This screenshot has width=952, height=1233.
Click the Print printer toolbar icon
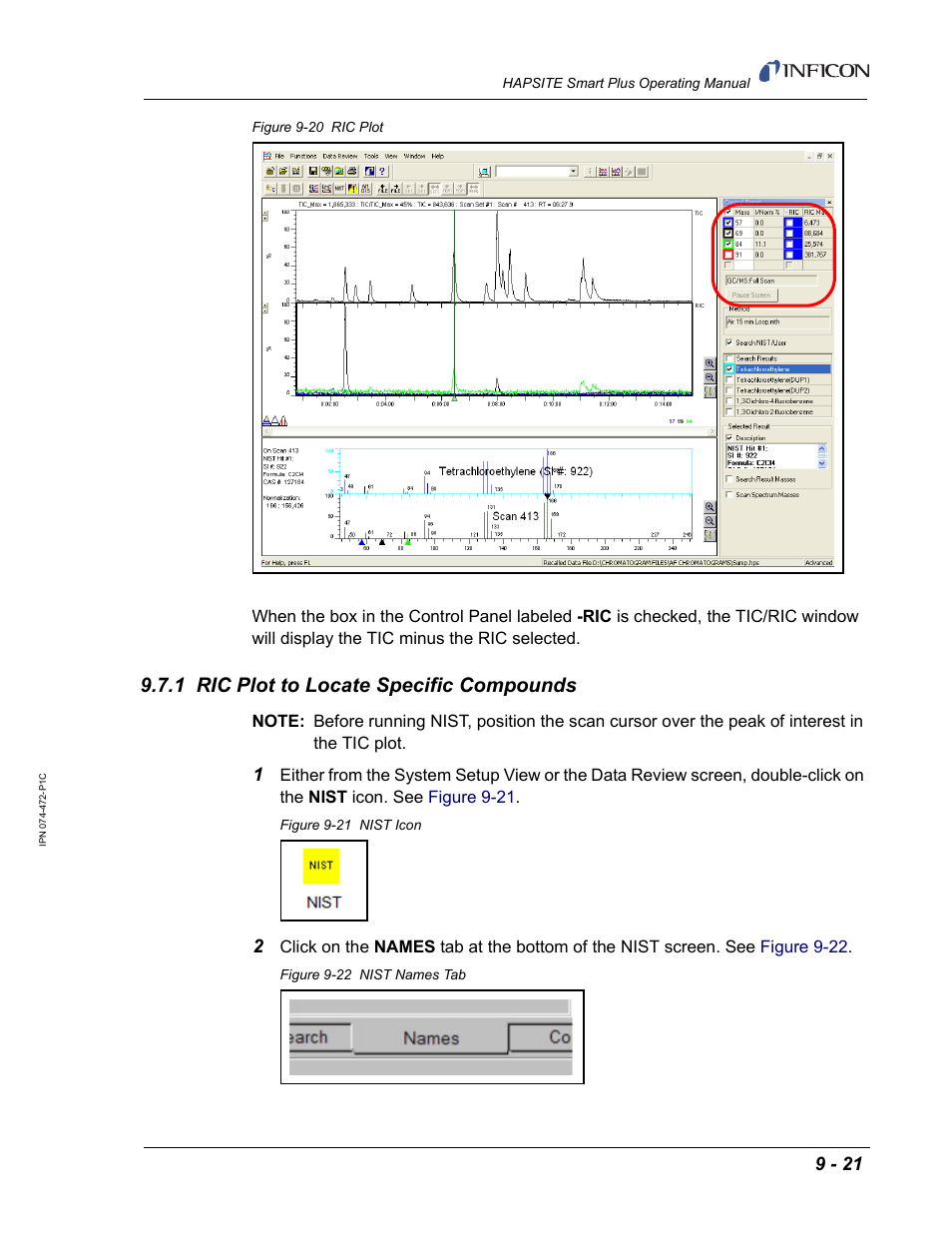352,171
